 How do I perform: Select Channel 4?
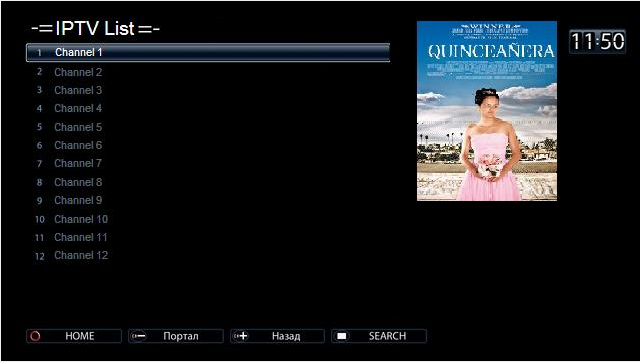[x=208, y=109]
